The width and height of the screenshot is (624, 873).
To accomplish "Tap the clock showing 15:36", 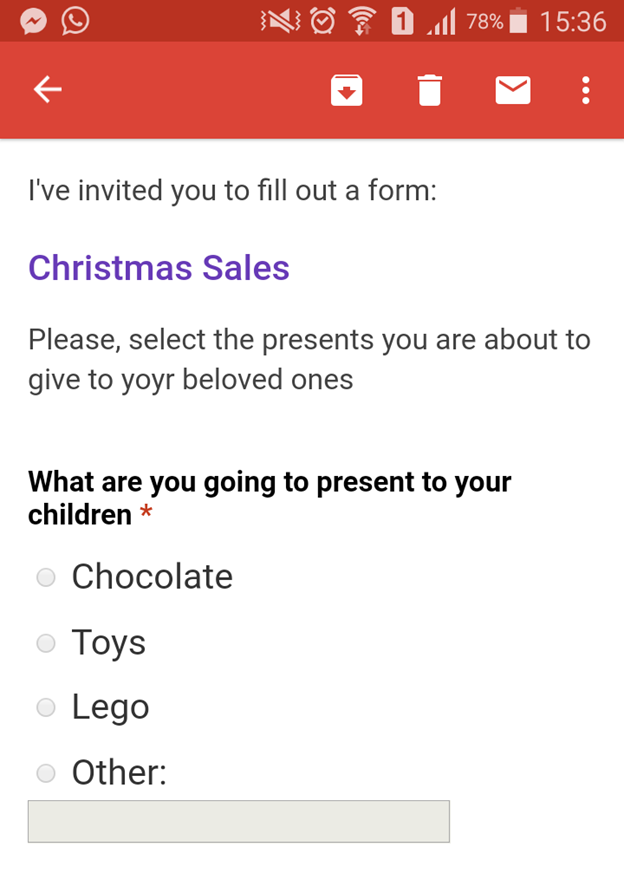I will coord(575,20).
